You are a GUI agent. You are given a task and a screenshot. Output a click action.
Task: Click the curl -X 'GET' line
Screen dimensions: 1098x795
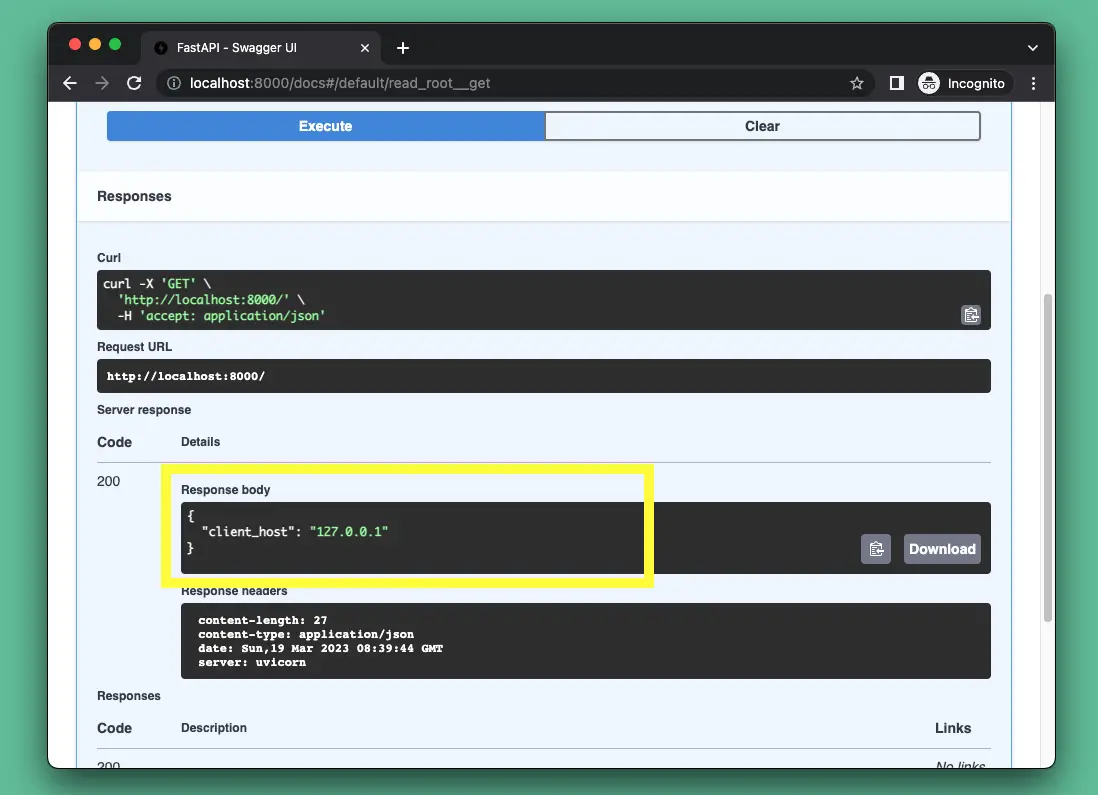[x=157, y=284]
